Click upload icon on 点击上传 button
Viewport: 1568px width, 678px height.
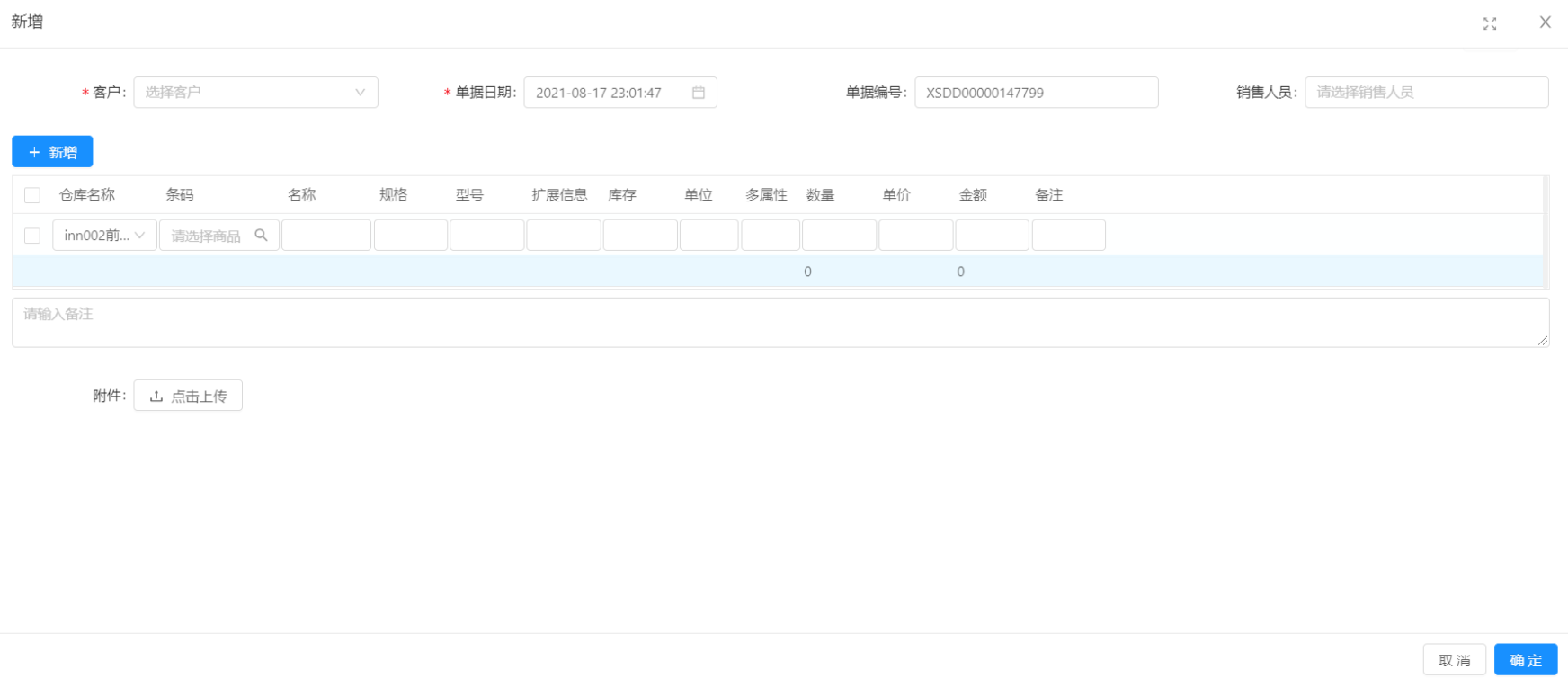click(156, 396)
